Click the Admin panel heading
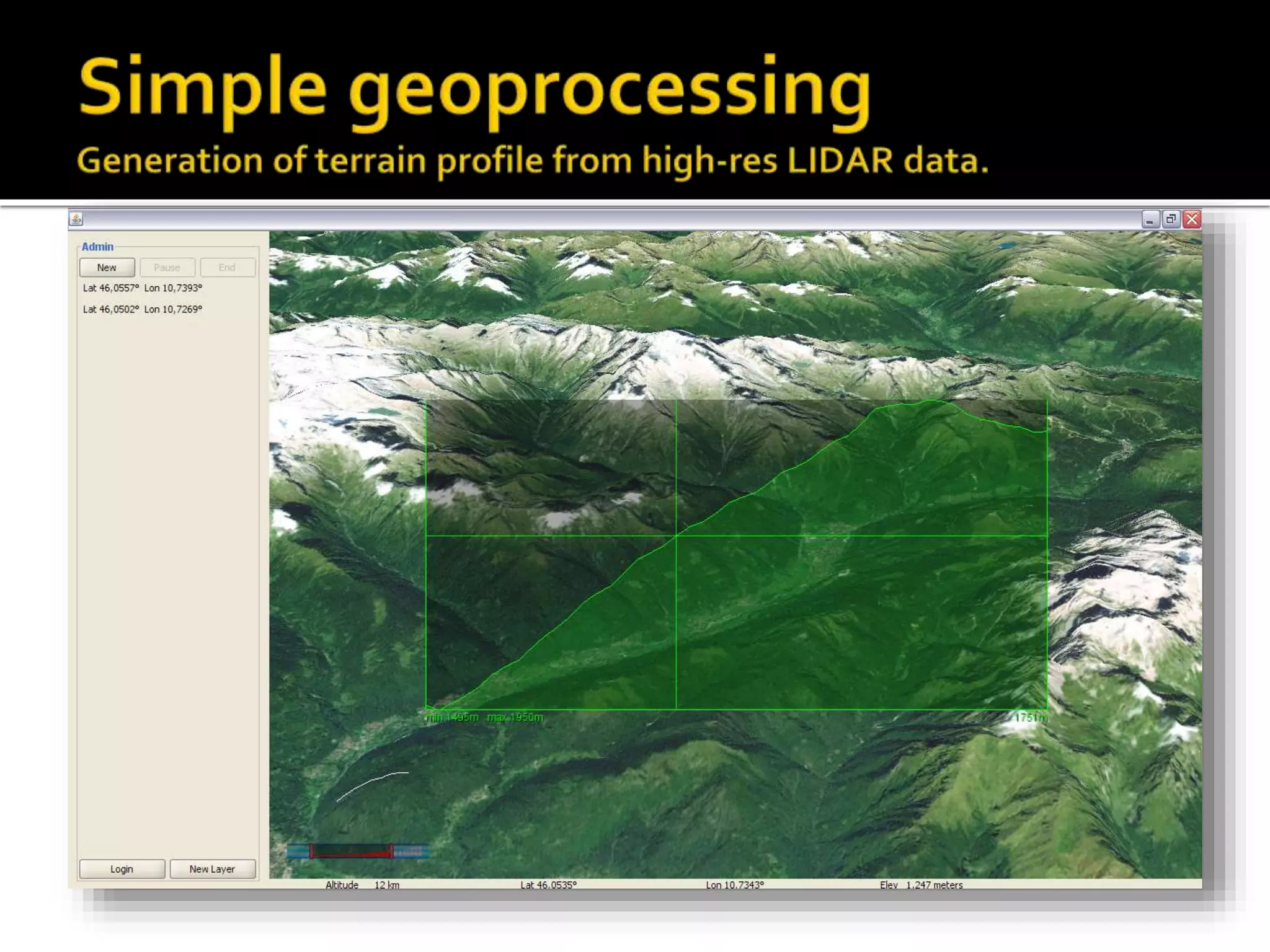The width and height of the screenshot is (1270, 952). click(x=97, y=247)
